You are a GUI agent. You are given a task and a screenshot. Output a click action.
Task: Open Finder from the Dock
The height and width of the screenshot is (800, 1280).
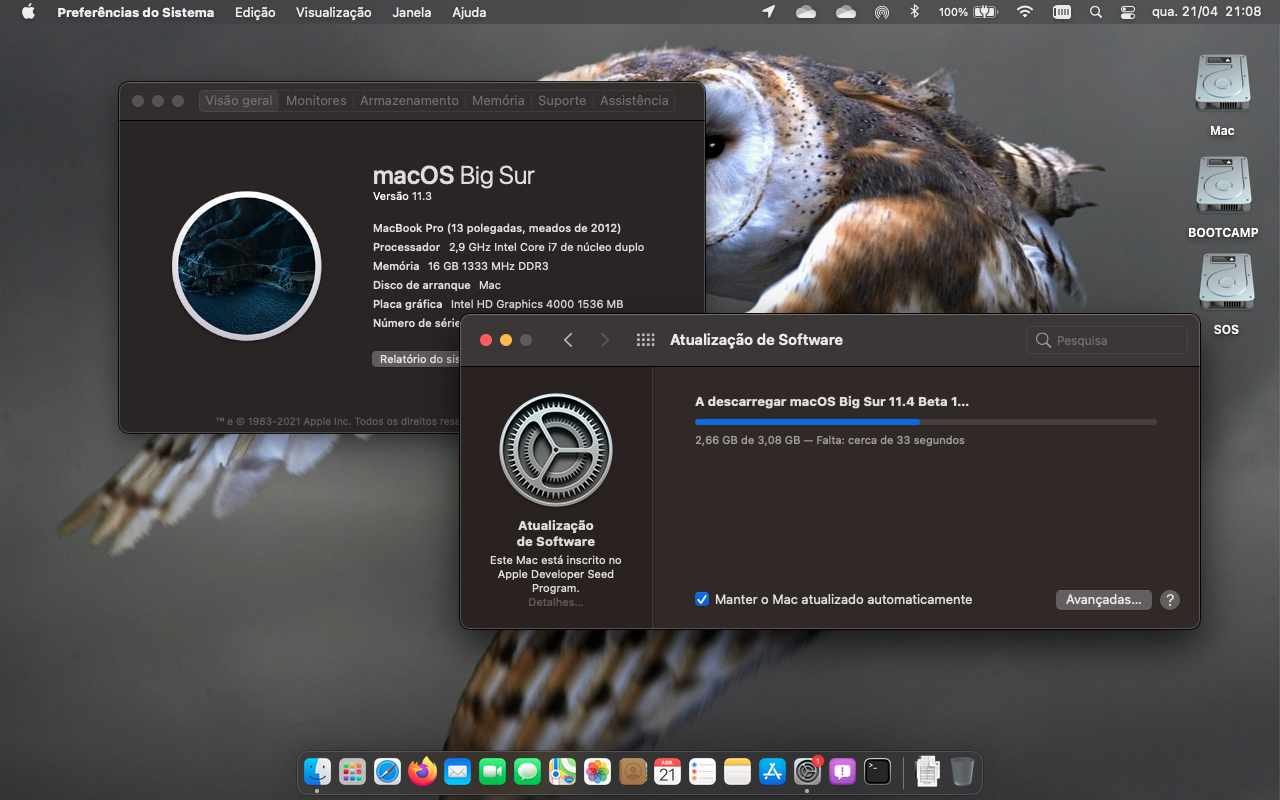coord(317,771)
